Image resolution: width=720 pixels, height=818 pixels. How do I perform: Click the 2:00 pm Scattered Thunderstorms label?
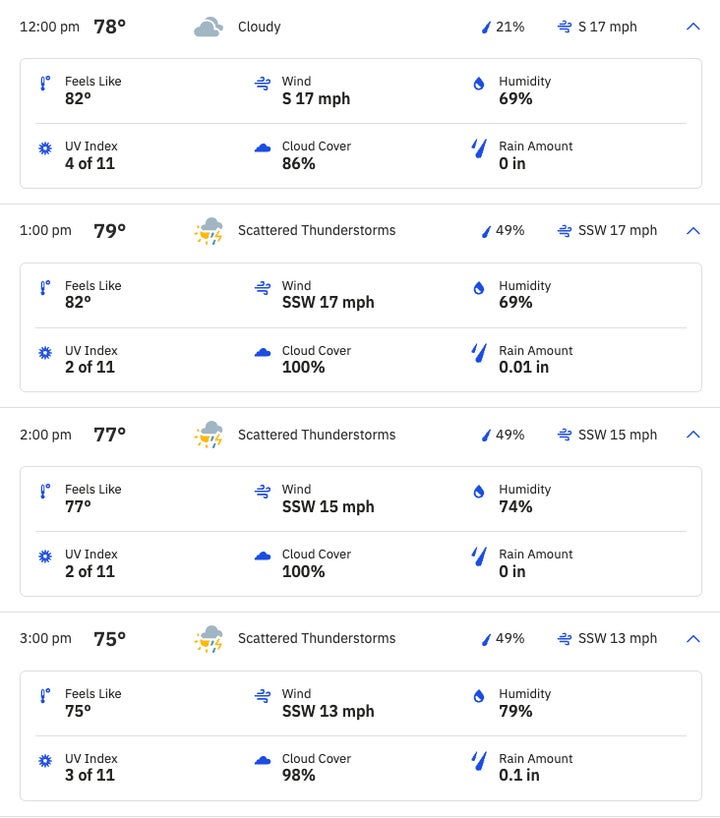point(316,435)
